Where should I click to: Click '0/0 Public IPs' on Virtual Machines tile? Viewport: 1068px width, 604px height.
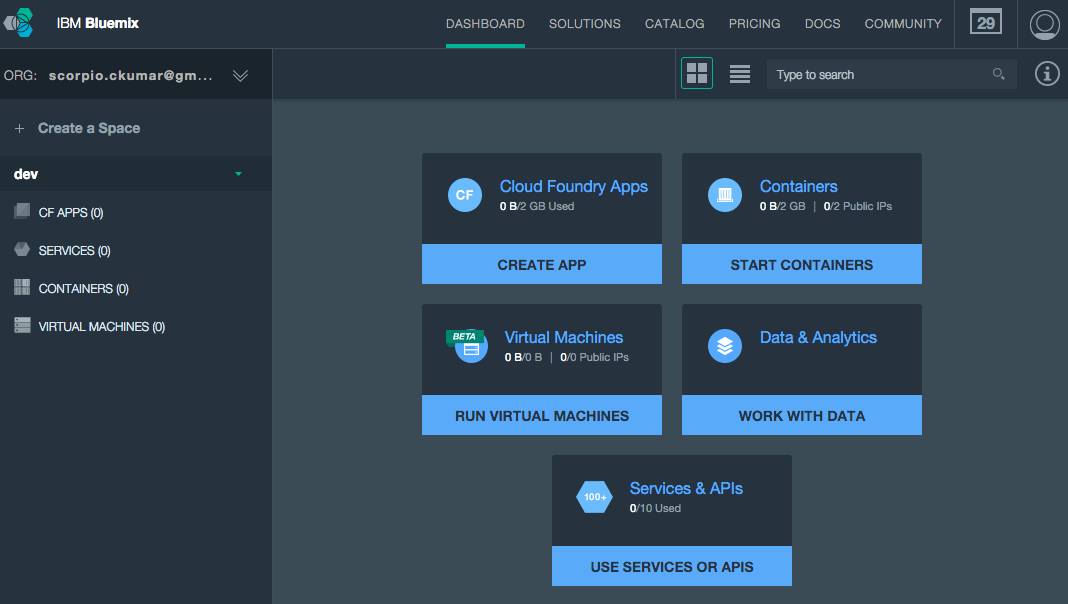coord(594,357)
